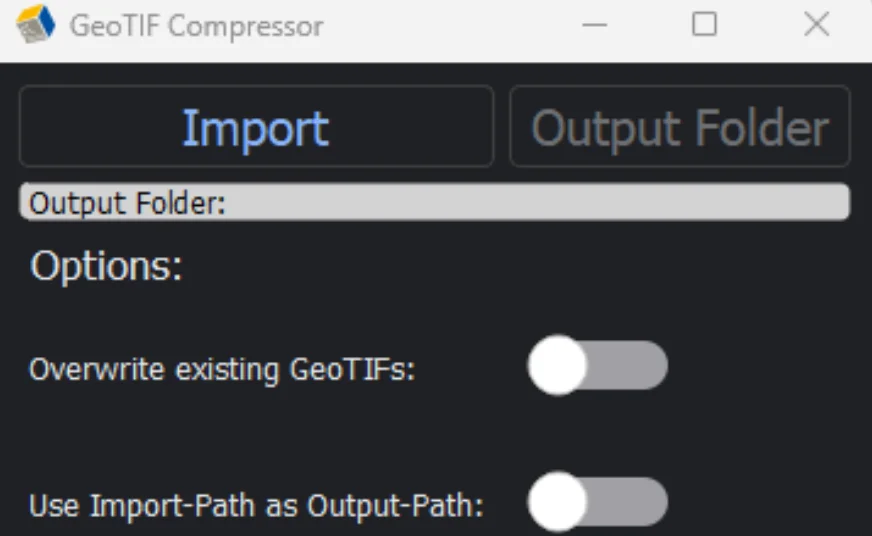
Task: Click the gray track of Import-Path toggle
Action: click(x=635, y=502)
